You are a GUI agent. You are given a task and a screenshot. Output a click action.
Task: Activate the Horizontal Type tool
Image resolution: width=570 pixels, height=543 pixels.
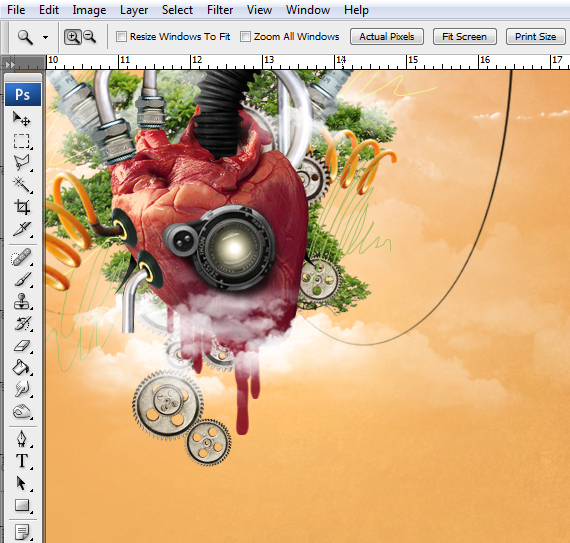pos(22,461)
